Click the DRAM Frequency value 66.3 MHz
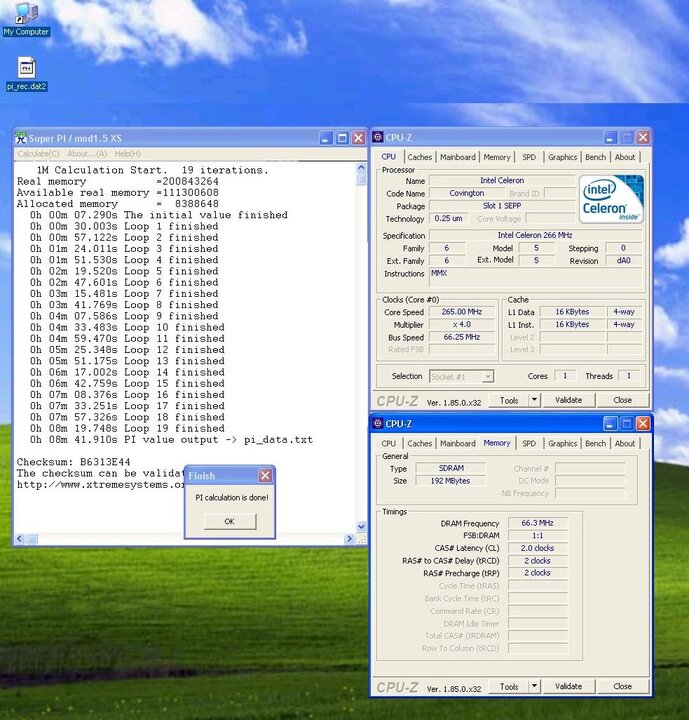Screen dimensions: 689x720 coord(538,523)
